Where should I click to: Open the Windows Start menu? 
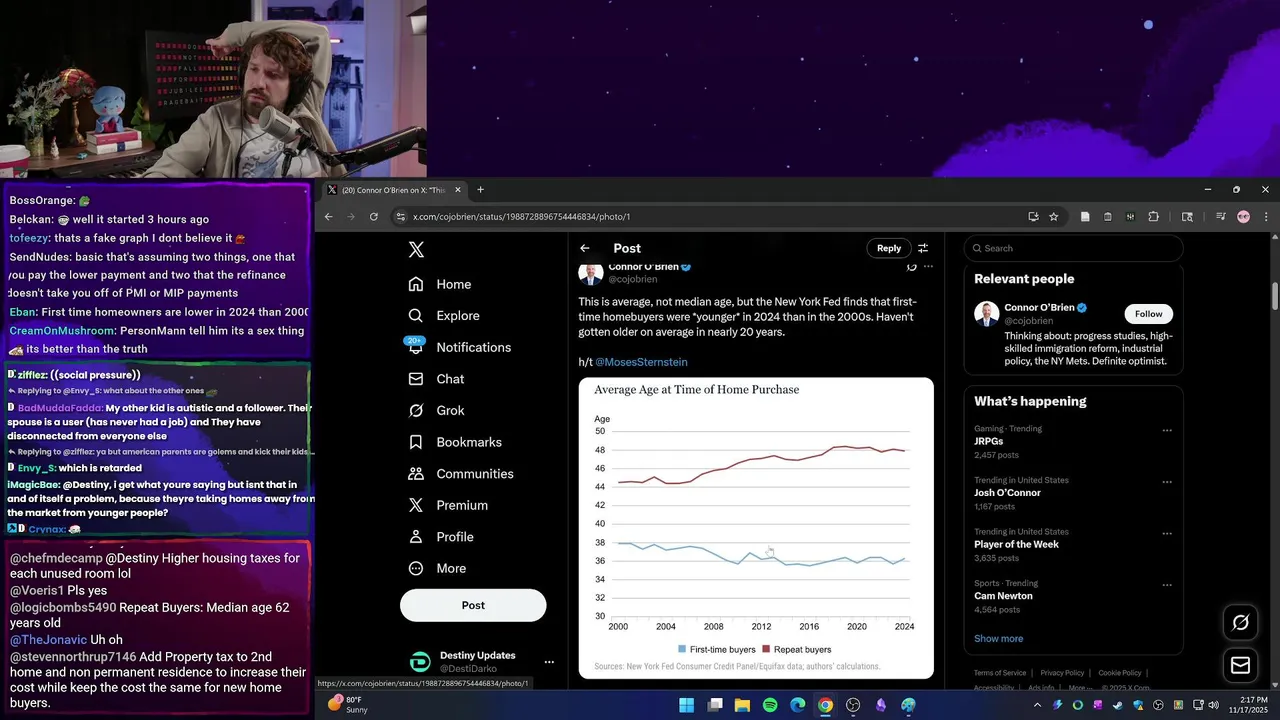[687, 705]
